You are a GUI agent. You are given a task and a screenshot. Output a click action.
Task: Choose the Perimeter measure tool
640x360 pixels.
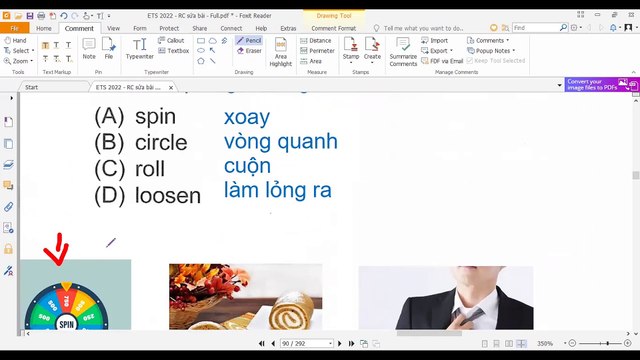[x=317, y=51]
